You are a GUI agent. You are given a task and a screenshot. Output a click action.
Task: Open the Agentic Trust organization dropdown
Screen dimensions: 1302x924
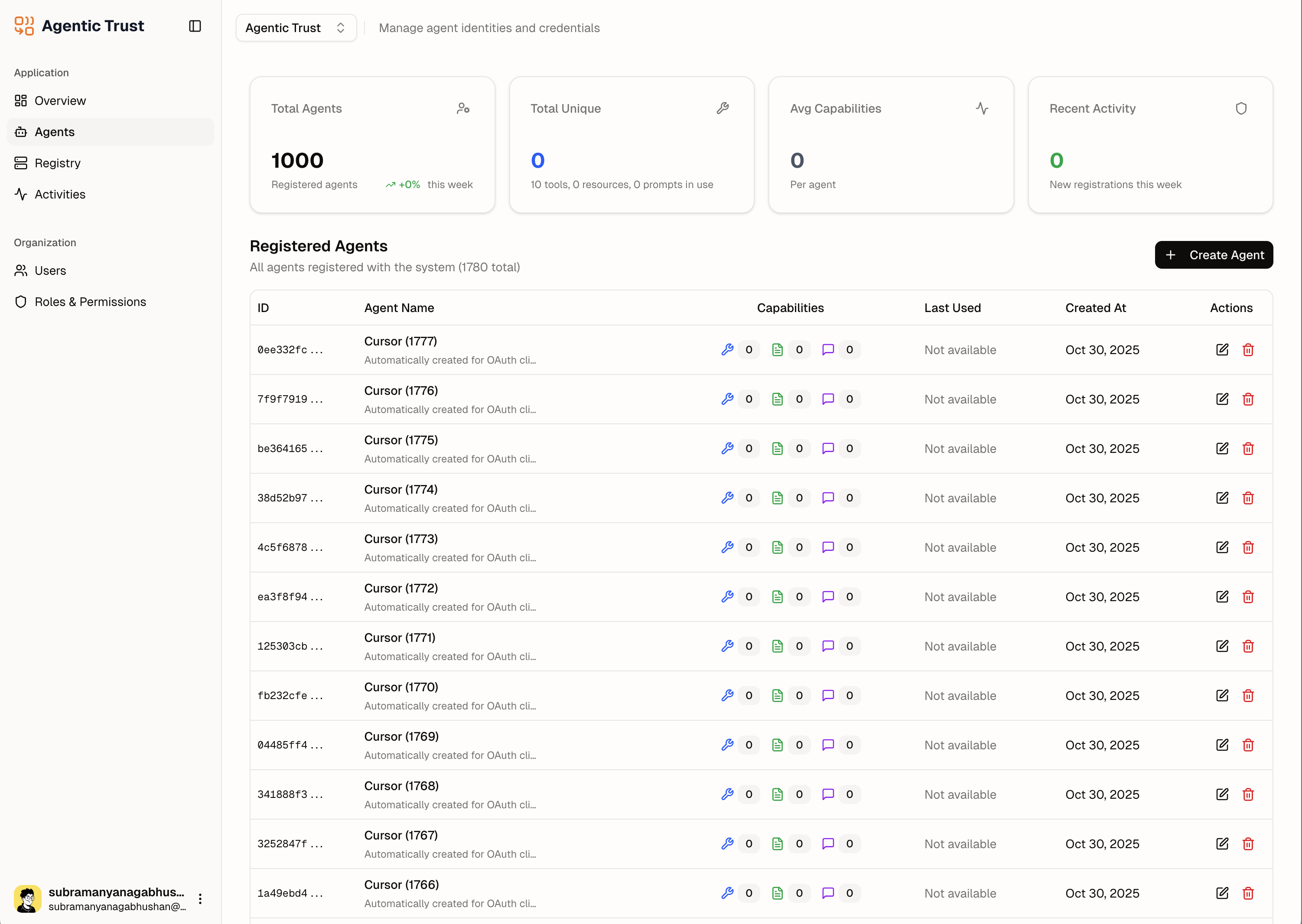click(x=296, y=28)
